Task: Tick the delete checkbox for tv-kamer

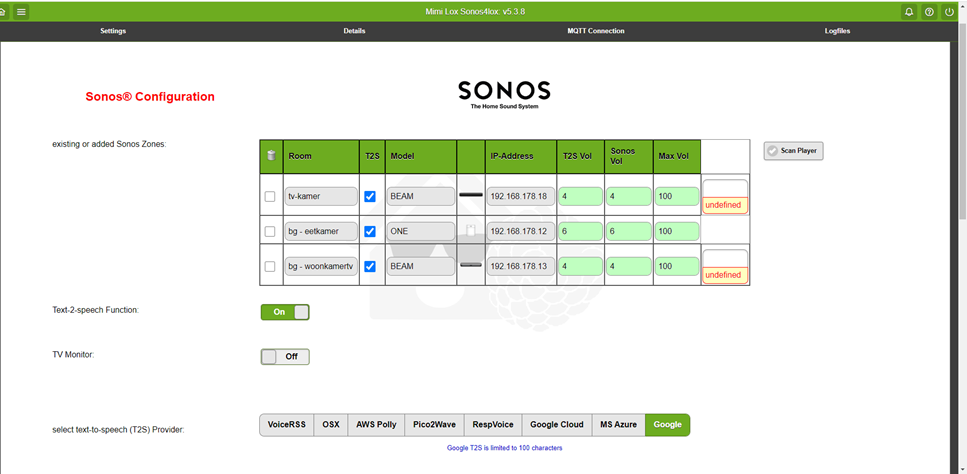Action: tap(270, 197)
